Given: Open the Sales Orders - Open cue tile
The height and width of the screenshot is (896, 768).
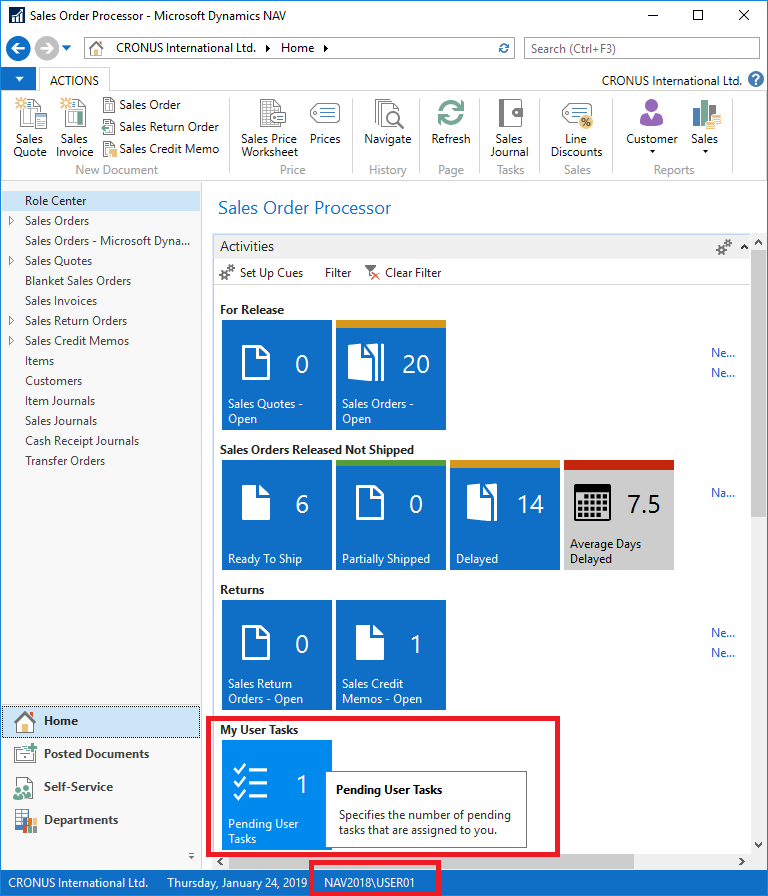Looking at the screenshot, I should pyautogui.click(x=391, y=375).
